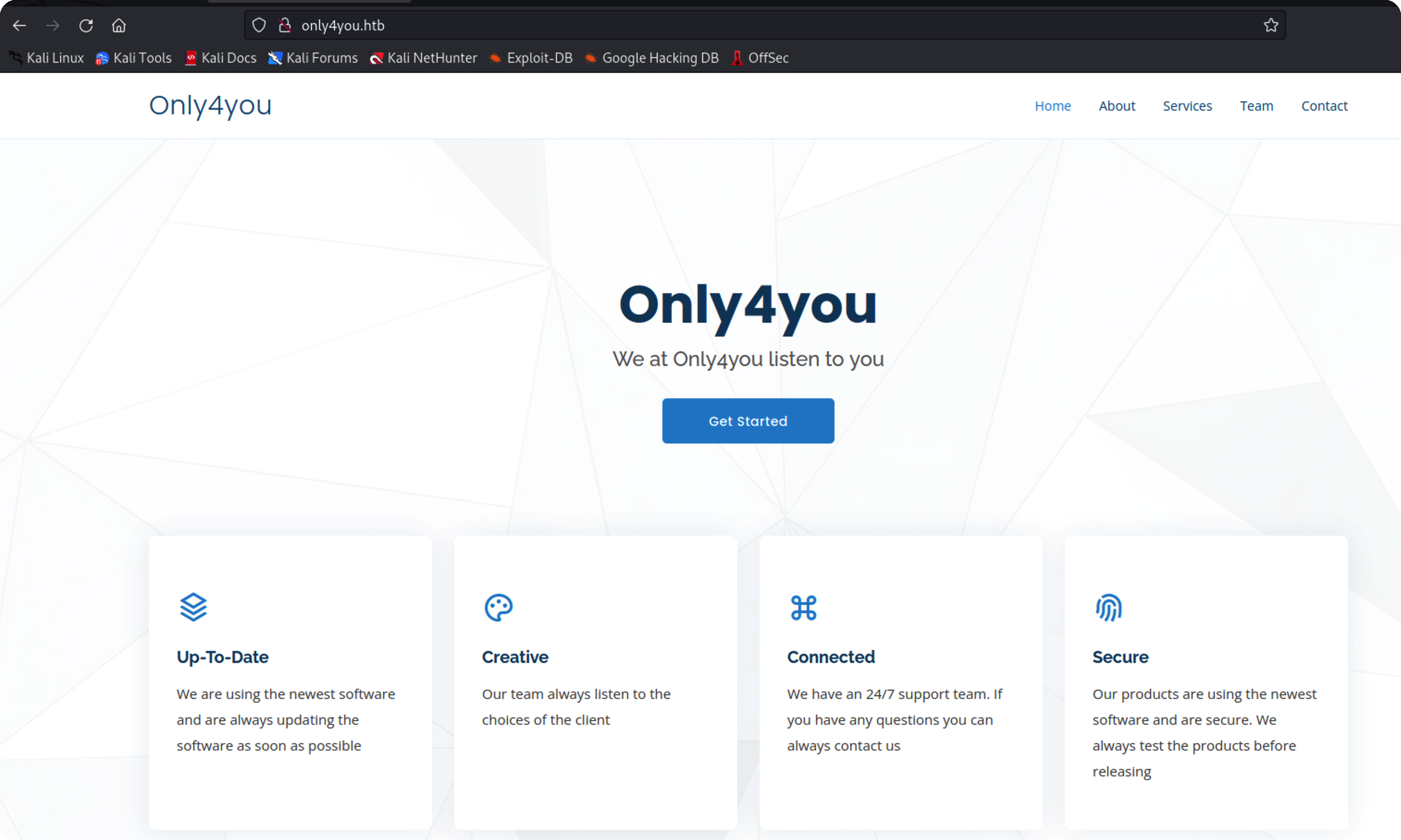
Task: Open the tracking protection shield icon
Action: click(x=259, y=25)
